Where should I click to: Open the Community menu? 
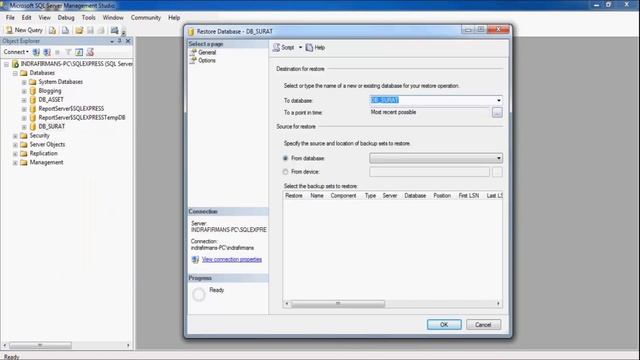(x=146, y=18)
